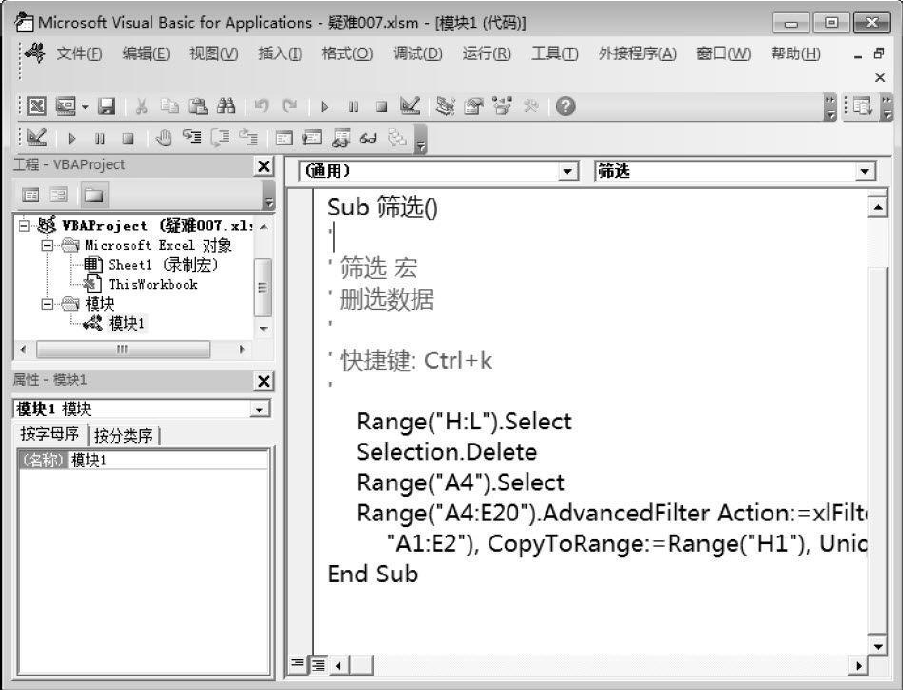Click Reset stop icon in standard toolbar

point(381,107)
